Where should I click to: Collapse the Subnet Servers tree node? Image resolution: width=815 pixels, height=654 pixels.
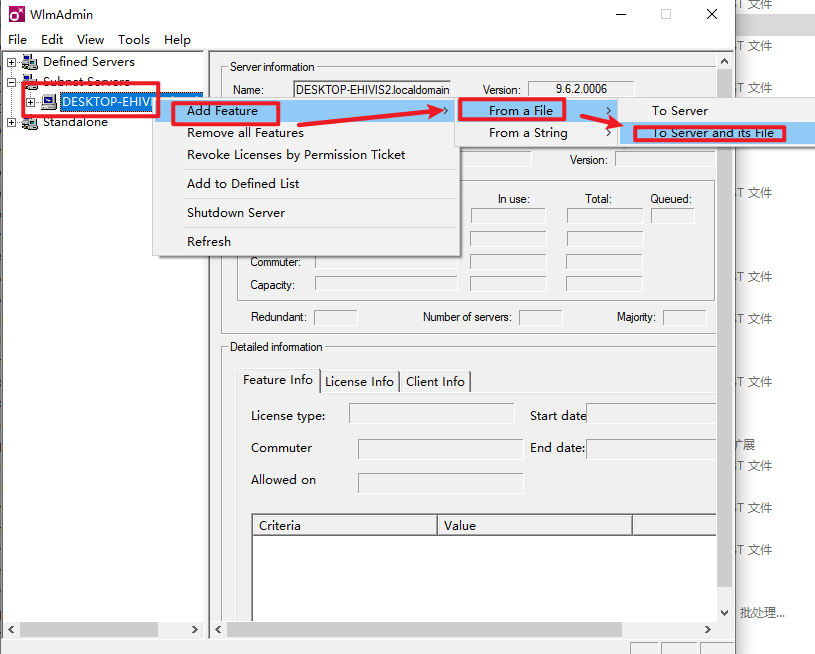[x=12, y=81]
